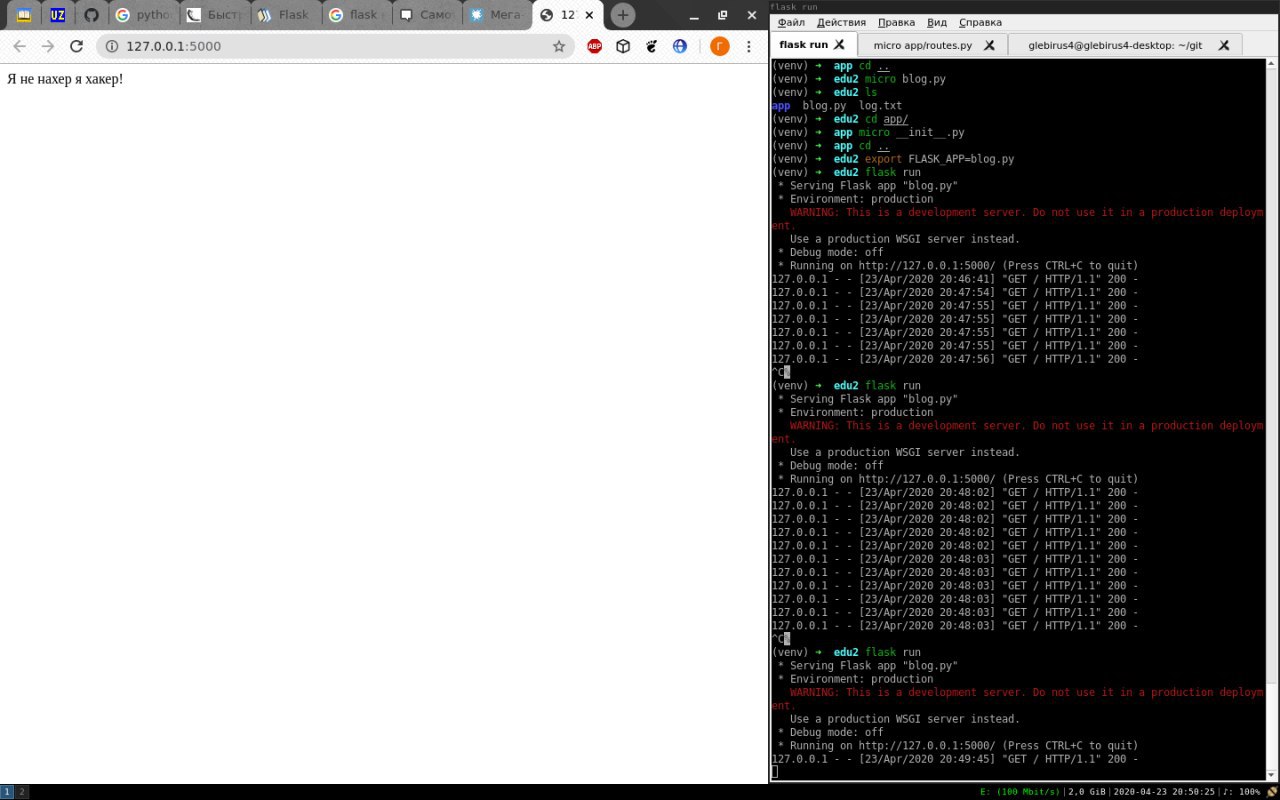Switch to the 'Само' browser tab

[x=425, y=16]
